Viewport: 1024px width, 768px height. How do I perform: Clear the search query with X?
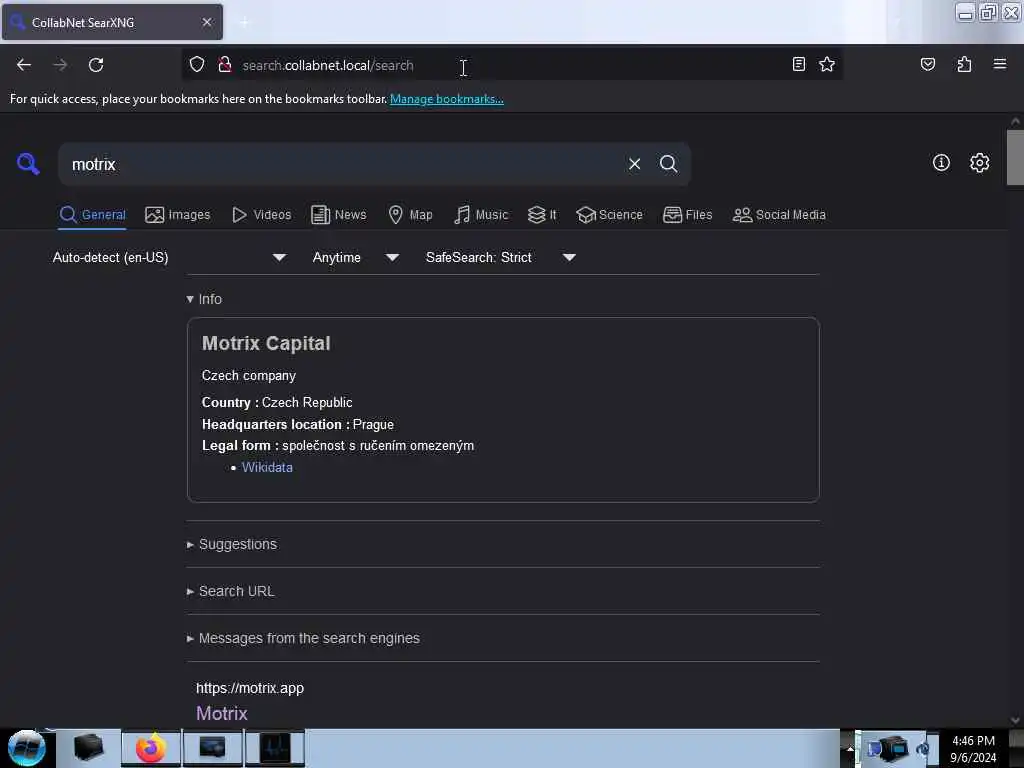click(634, 164)
